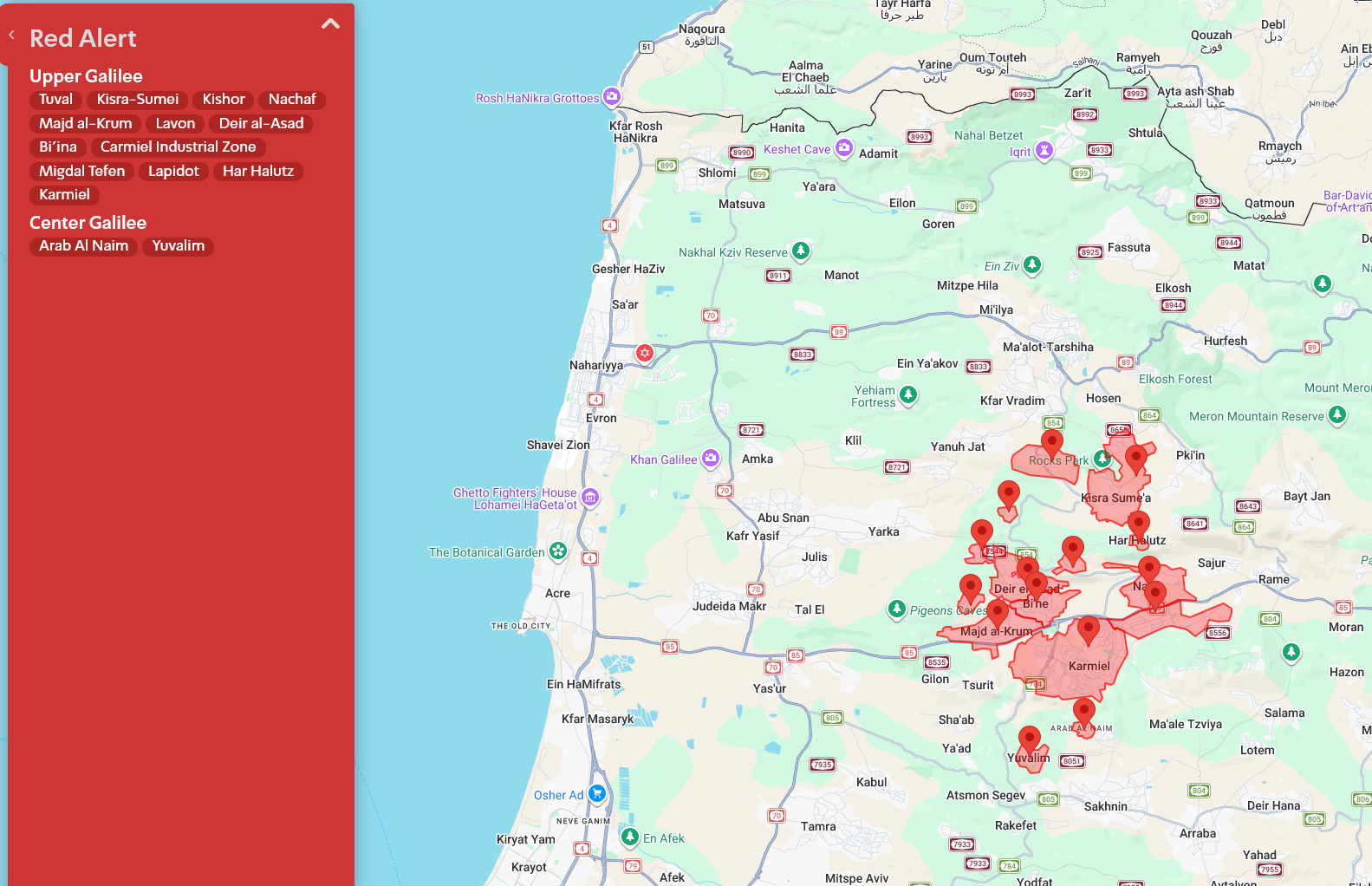Click the Judeida Makr label

[729, 607]
